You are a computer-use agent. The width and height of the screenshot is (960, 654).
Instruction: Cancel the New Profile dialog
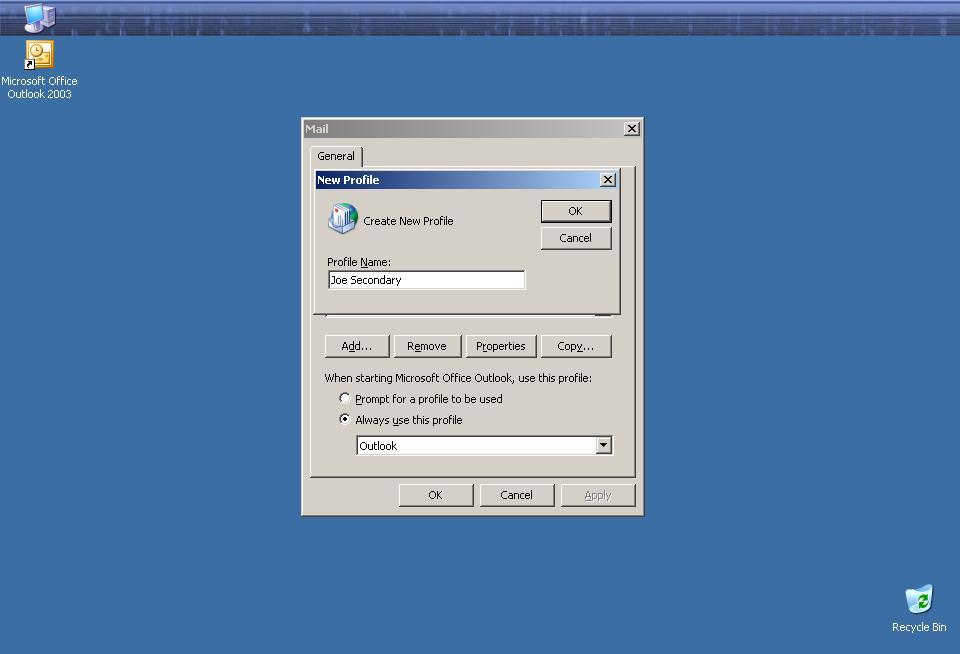576,238
